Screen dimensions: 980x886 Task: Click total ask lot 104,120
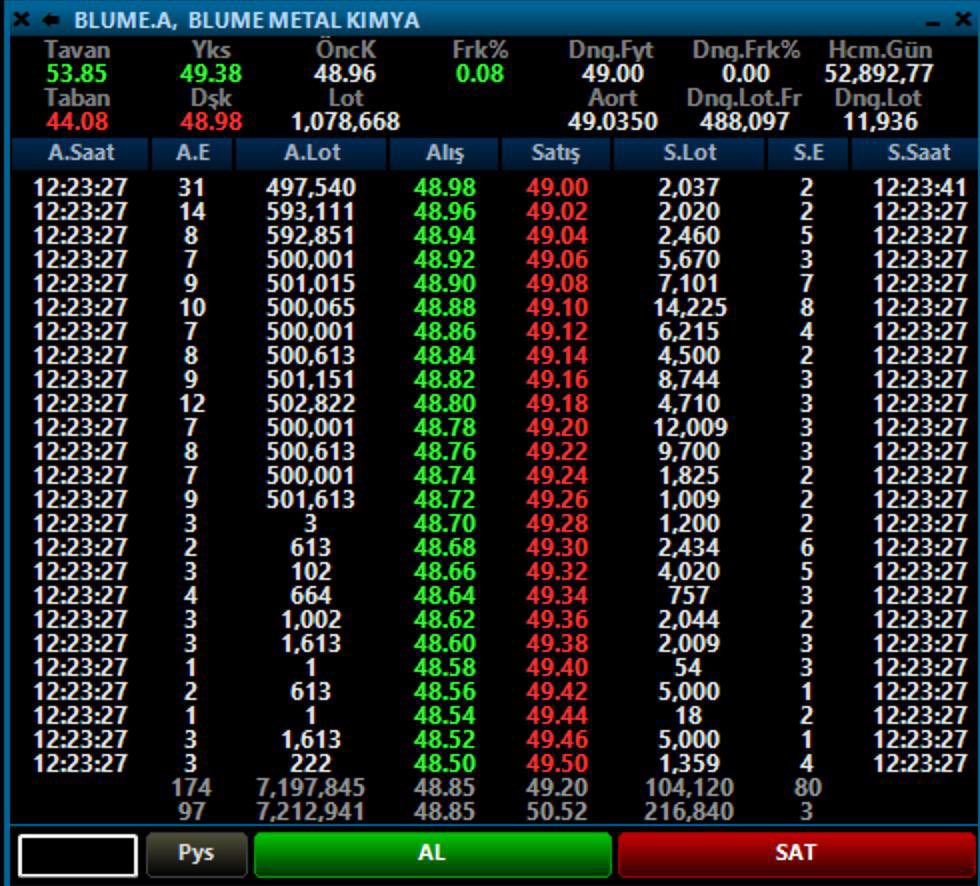point(689,788)
